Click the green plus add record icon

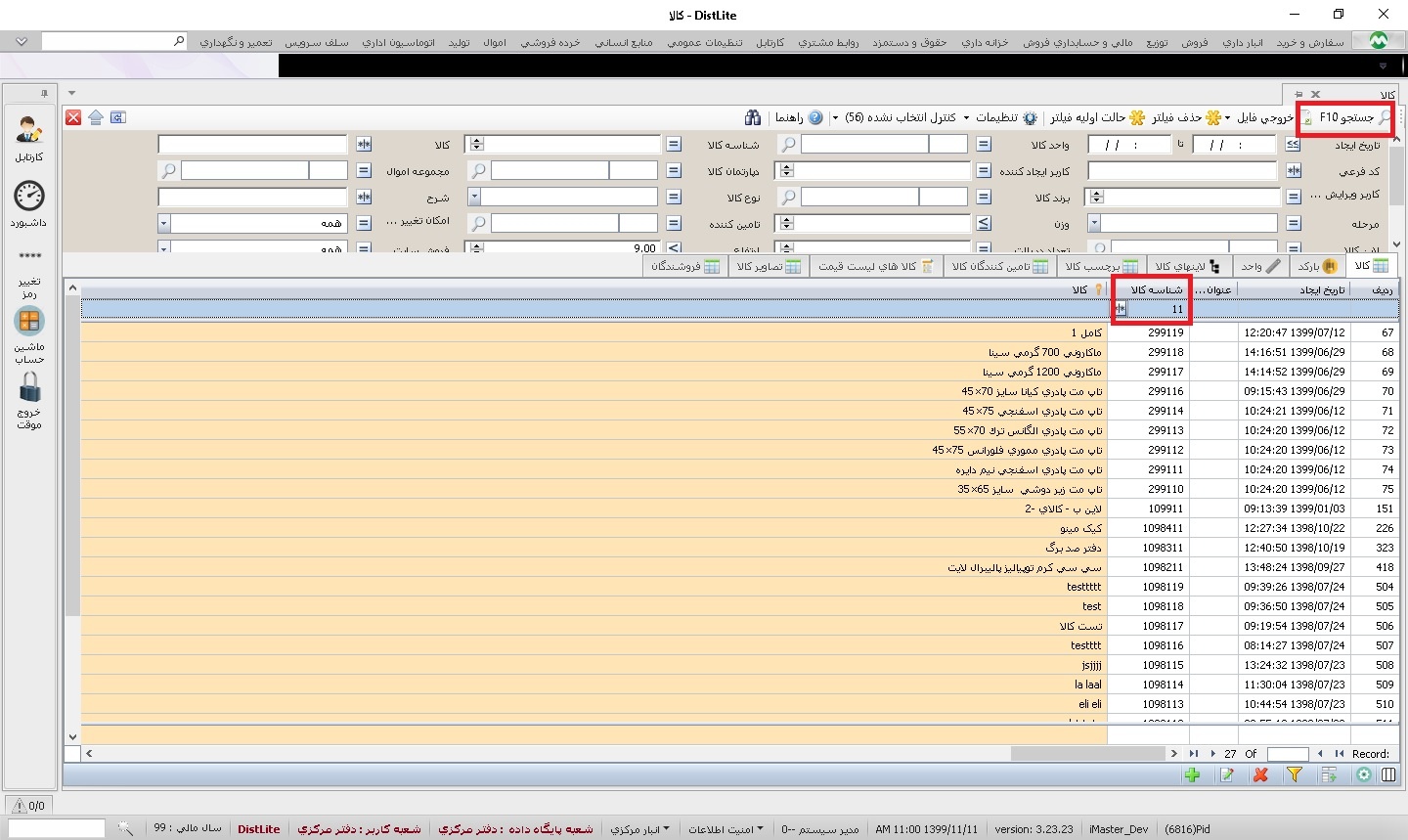1192,774
